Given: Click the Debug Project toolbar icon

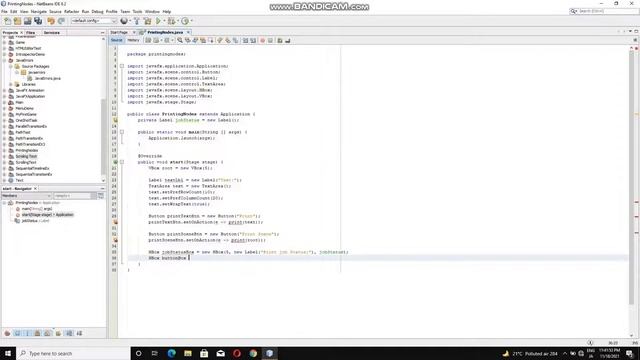Looking at the screenshot, I should [171, 21].
